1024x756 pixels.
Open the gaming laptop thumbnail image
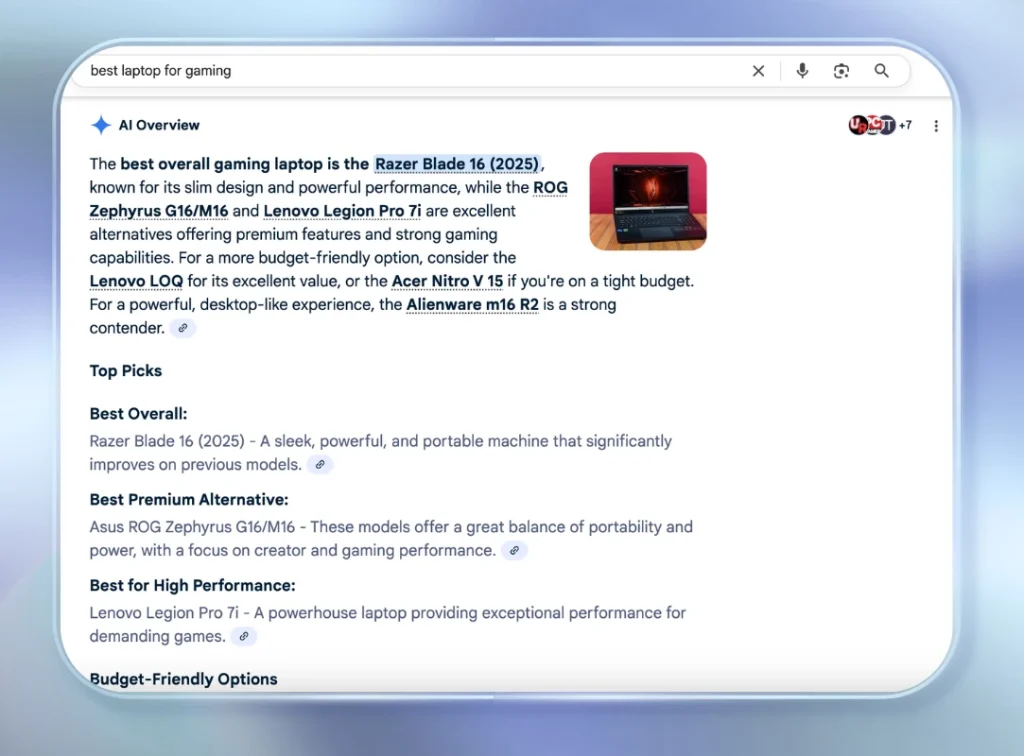[x=648, y=201]
